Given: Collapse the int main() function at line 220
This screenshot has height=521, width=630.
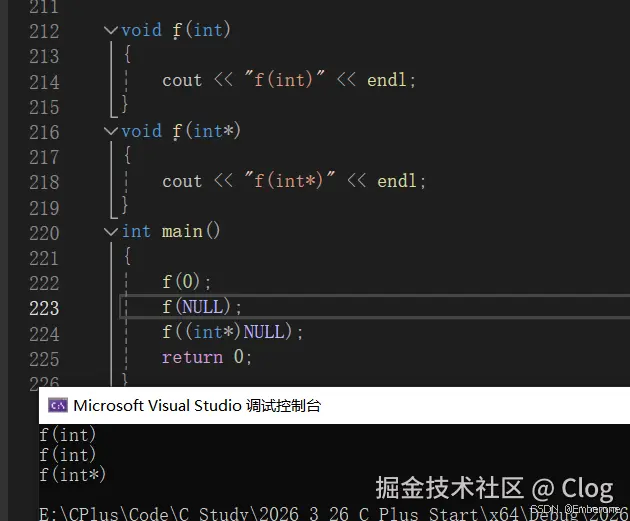Looking at the screenshot, I should [x=110, y=231].
